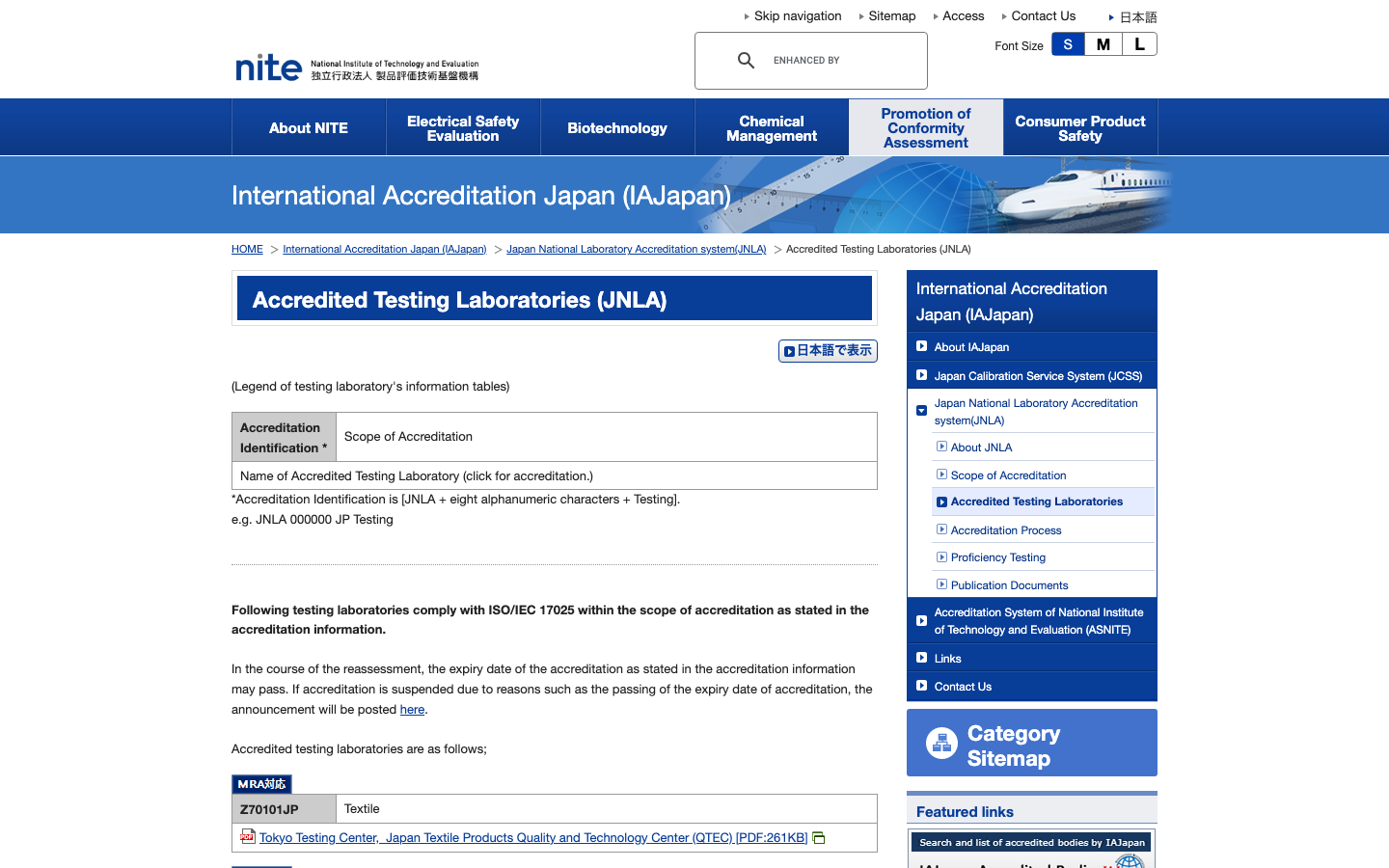
Task: Click the Category Sitemap icon
Action: tap(941, 743)
